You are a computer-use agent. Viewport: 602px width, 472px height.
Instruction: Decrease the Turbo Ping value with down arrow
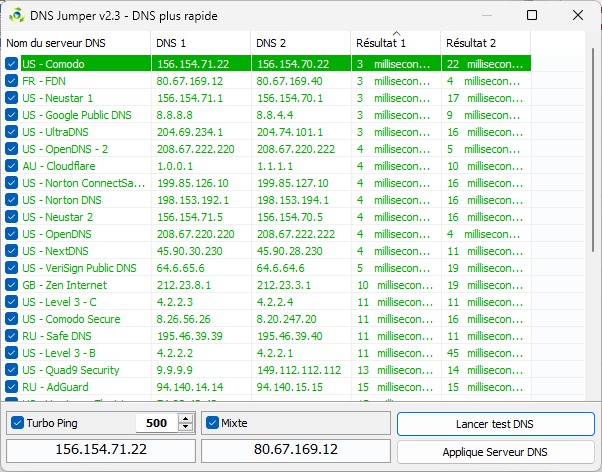tap(185, 427)
